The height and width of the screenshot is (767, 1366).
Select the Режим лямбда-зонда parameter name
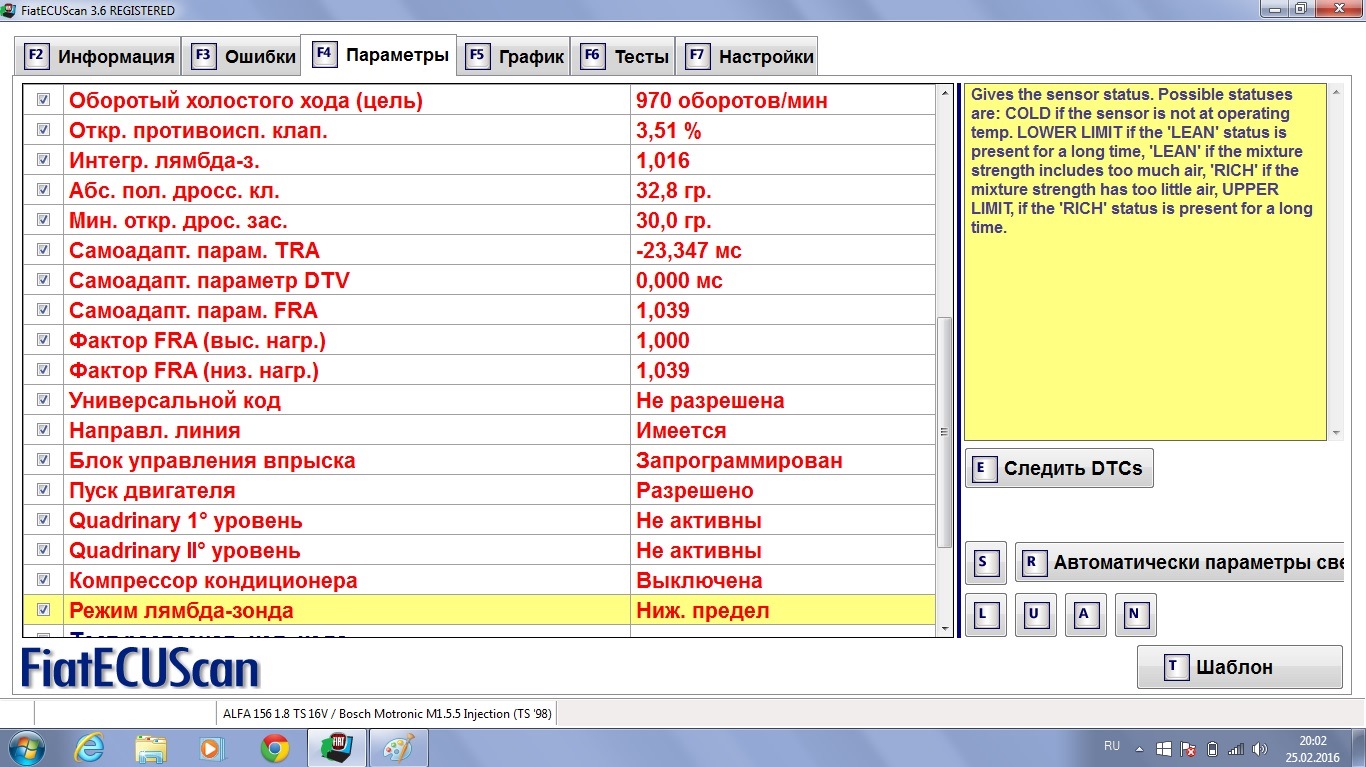[181, 610]
